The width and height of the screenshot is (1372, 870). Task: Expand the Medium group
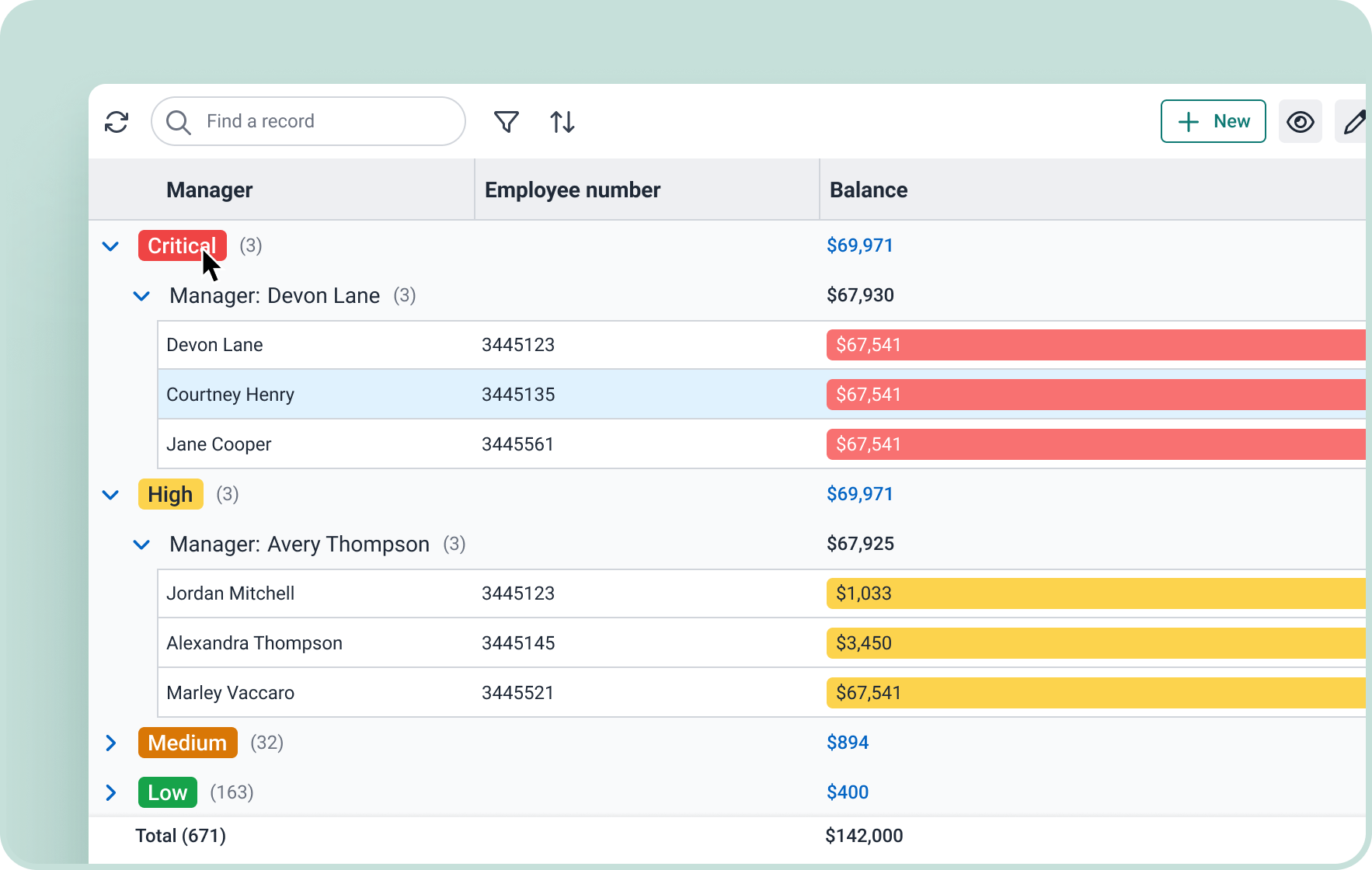point(110,743)
